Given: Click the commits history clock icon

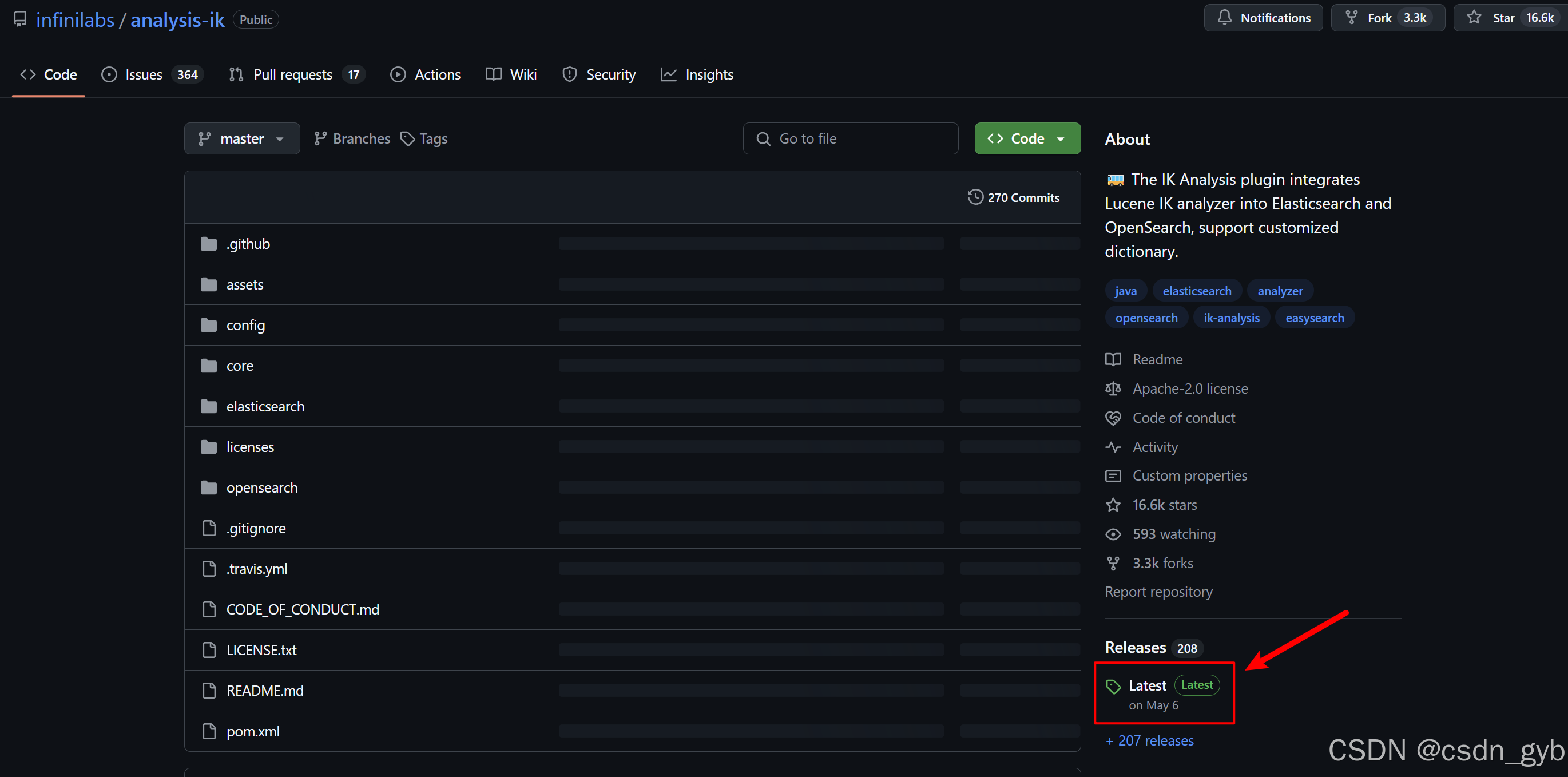Looking at the screenshot, I should click(975, 197).
